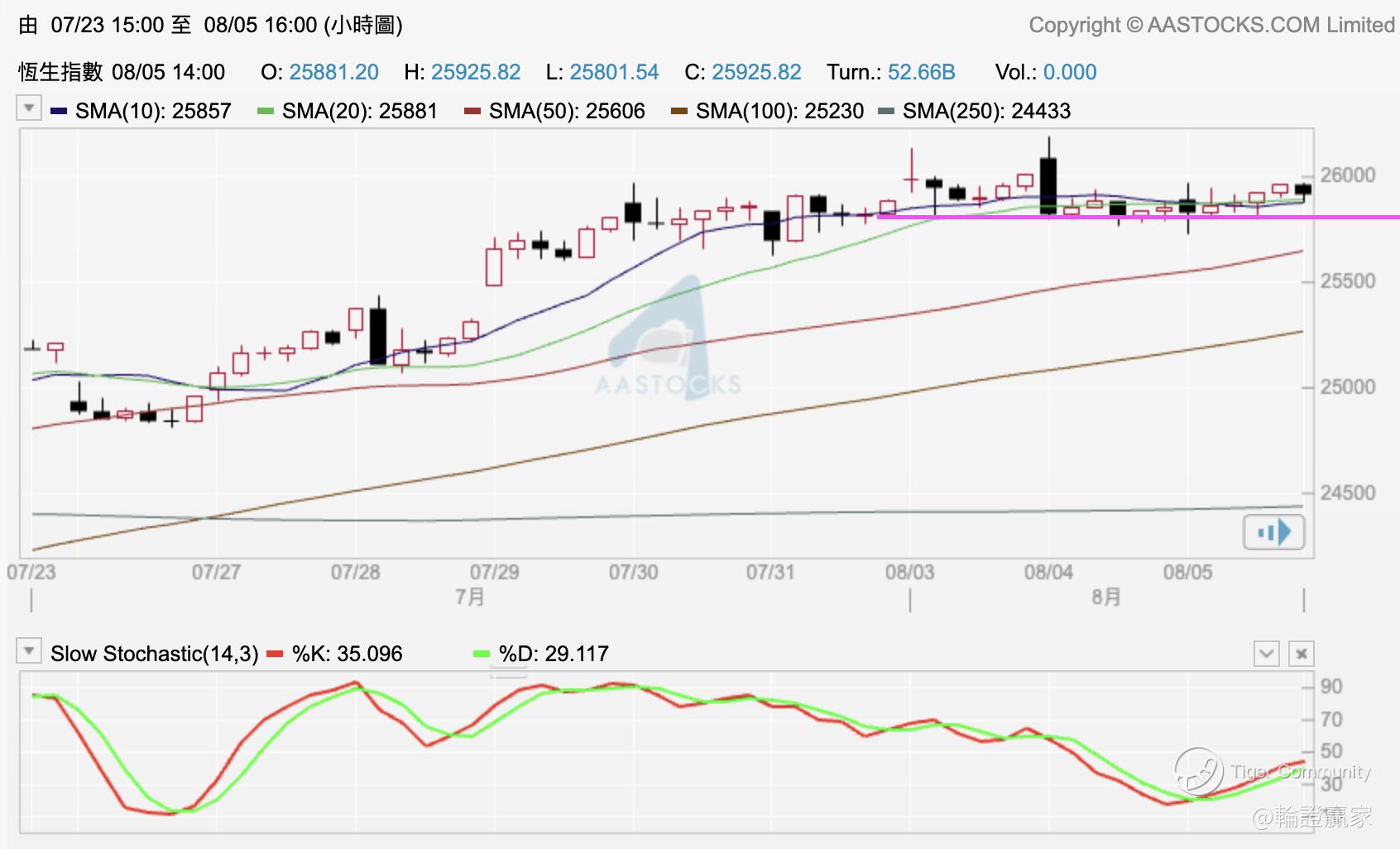Click the '8月' month label
The image size is (1400, 849).
[1105, 597]
